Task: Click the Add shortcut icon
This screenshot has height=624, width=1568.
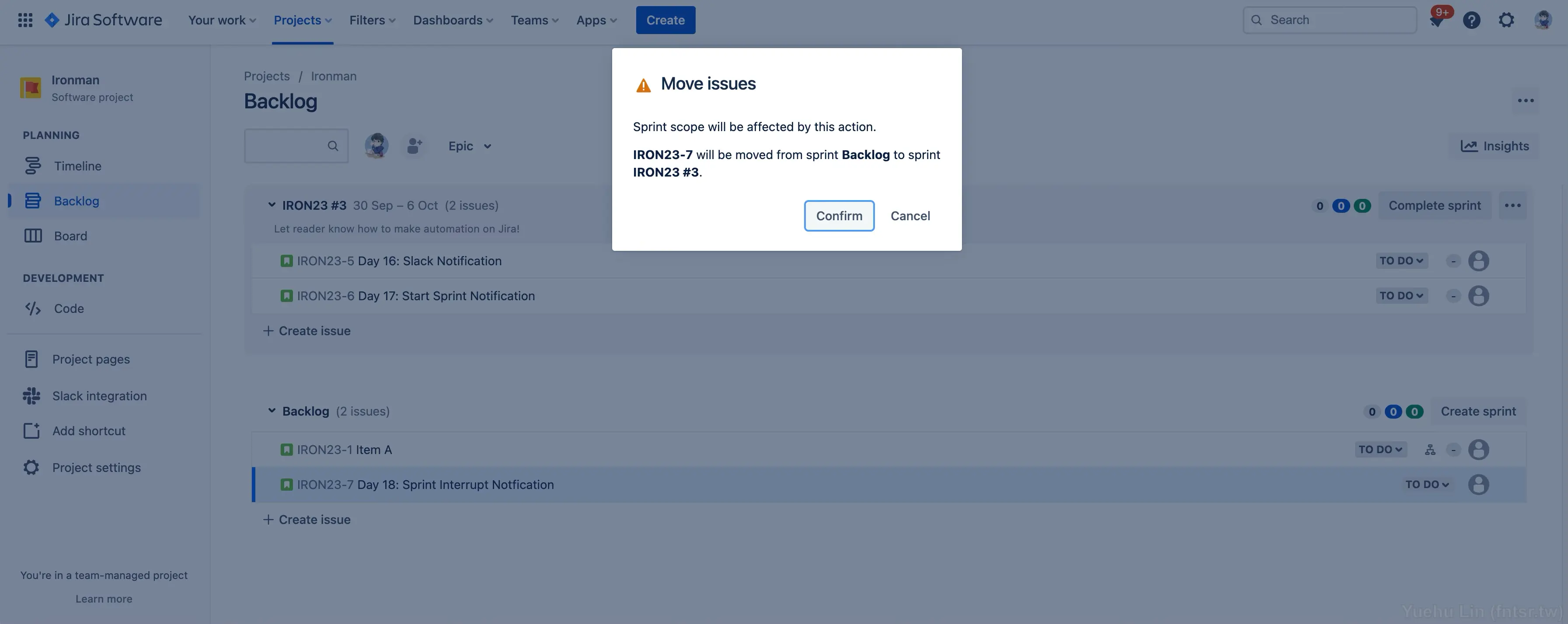Action: coord(31,430)
